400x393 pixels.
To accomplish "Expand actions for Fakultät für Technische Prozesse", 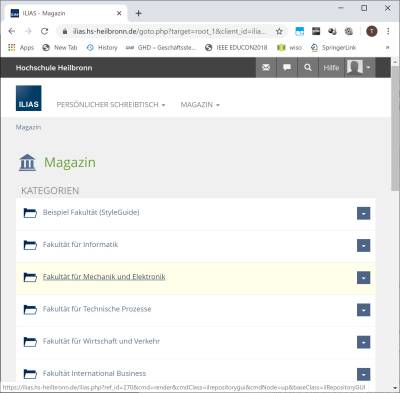I will (363, 310).
